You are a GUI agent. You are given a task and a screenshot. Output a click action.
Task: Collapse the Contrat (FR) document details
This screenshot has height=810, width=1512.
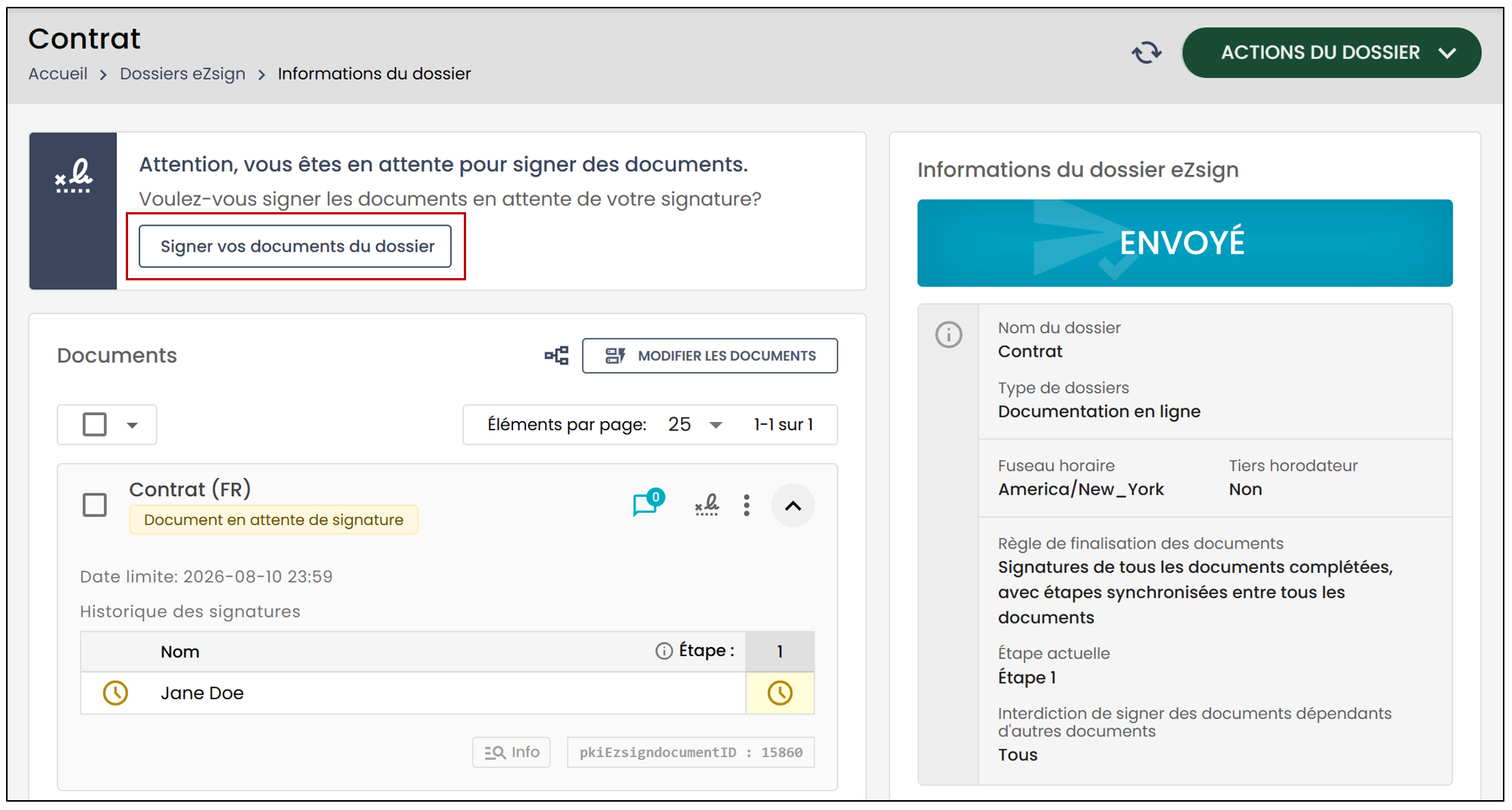[x=793, y=505]
